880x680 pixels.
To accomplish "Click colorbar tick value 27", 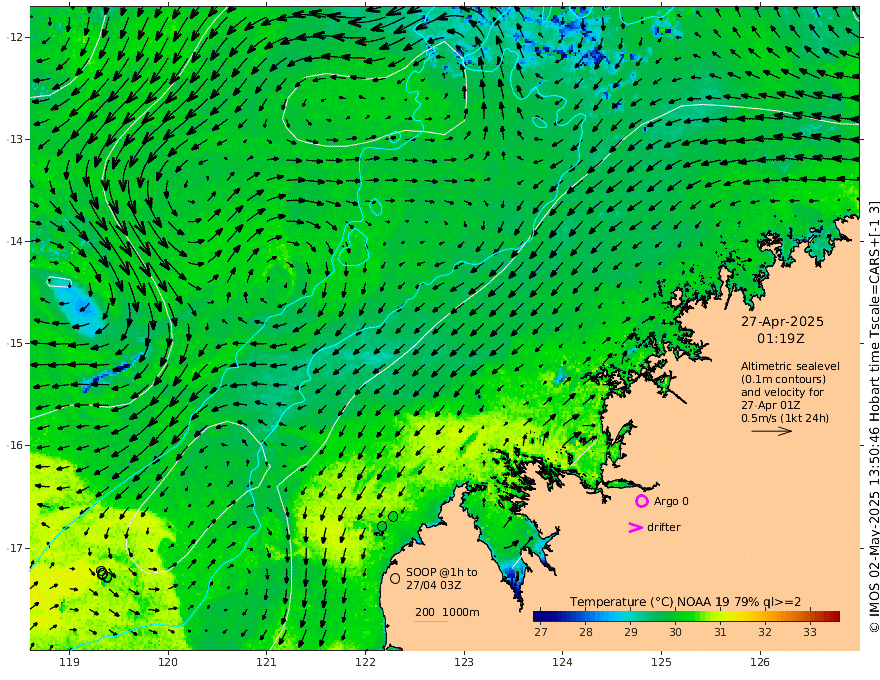I will [x=541, y=632].
